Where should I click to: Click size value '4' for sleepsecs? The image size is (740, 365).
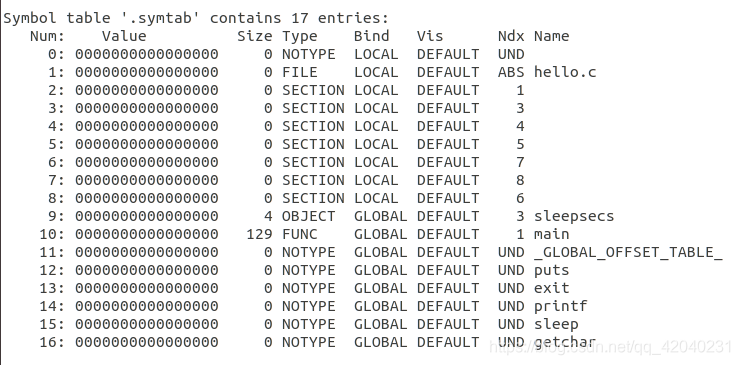[268, 216]
